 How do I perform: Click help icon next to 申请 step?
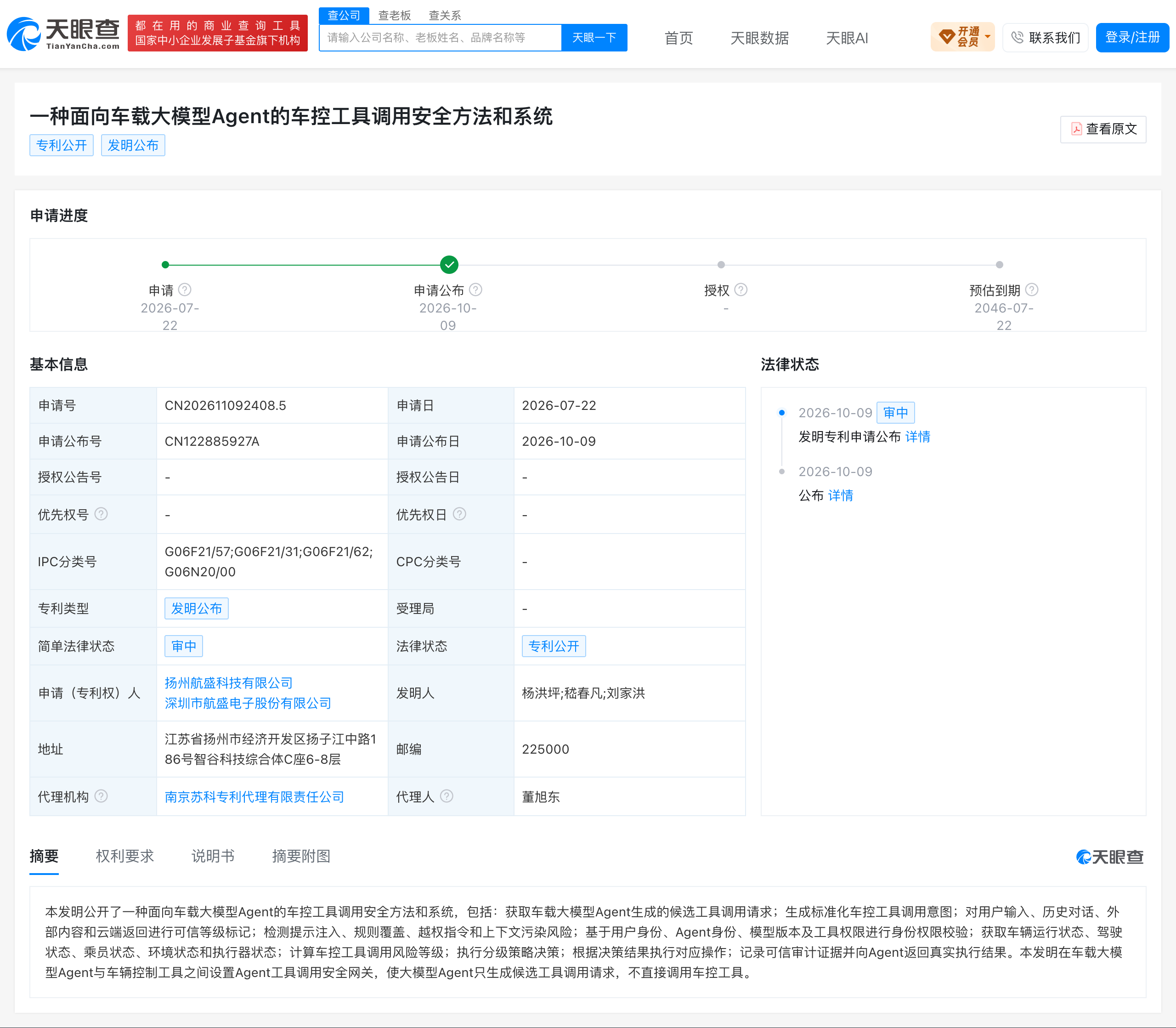pos(185,290)
